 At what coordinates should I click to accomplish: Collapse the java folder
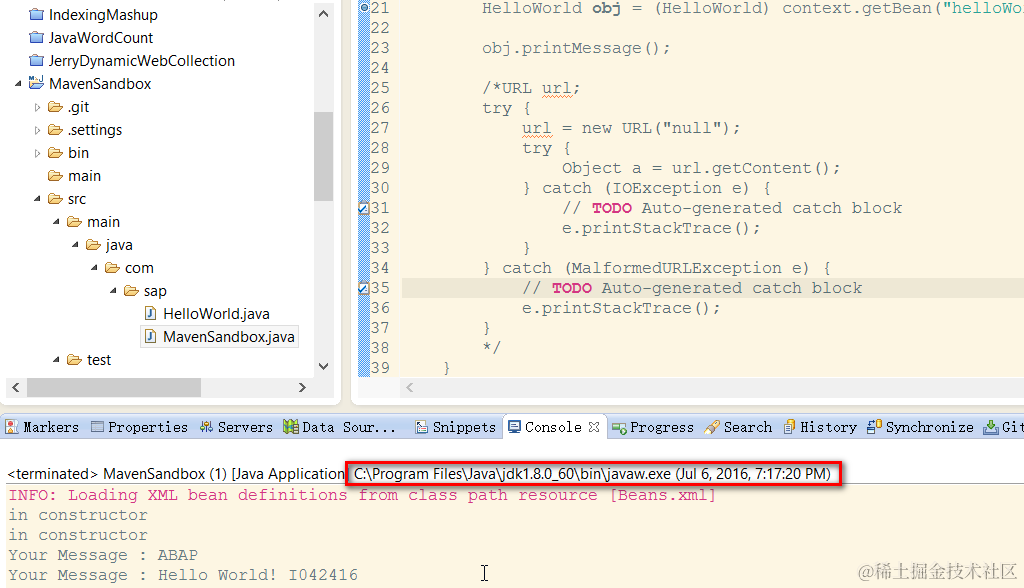tap(75, 245)
